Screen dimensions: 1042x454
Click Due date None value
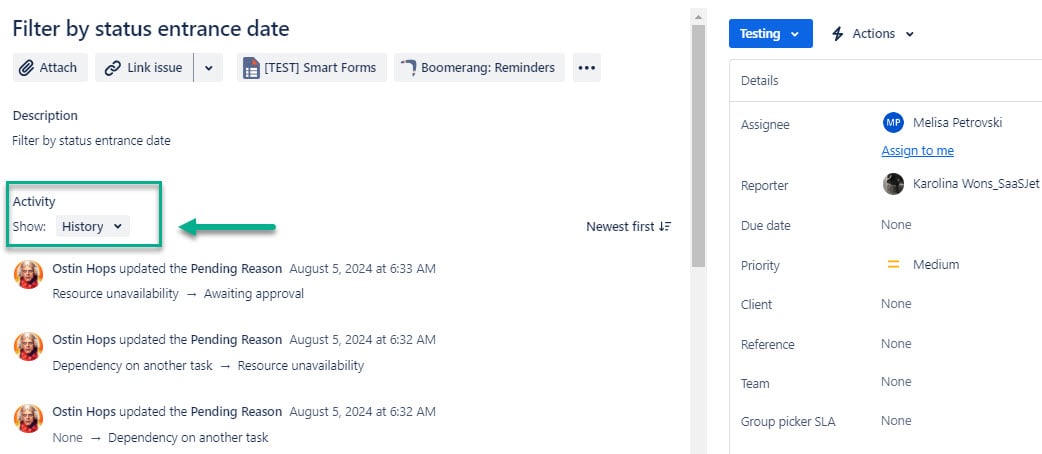(896, 225)
